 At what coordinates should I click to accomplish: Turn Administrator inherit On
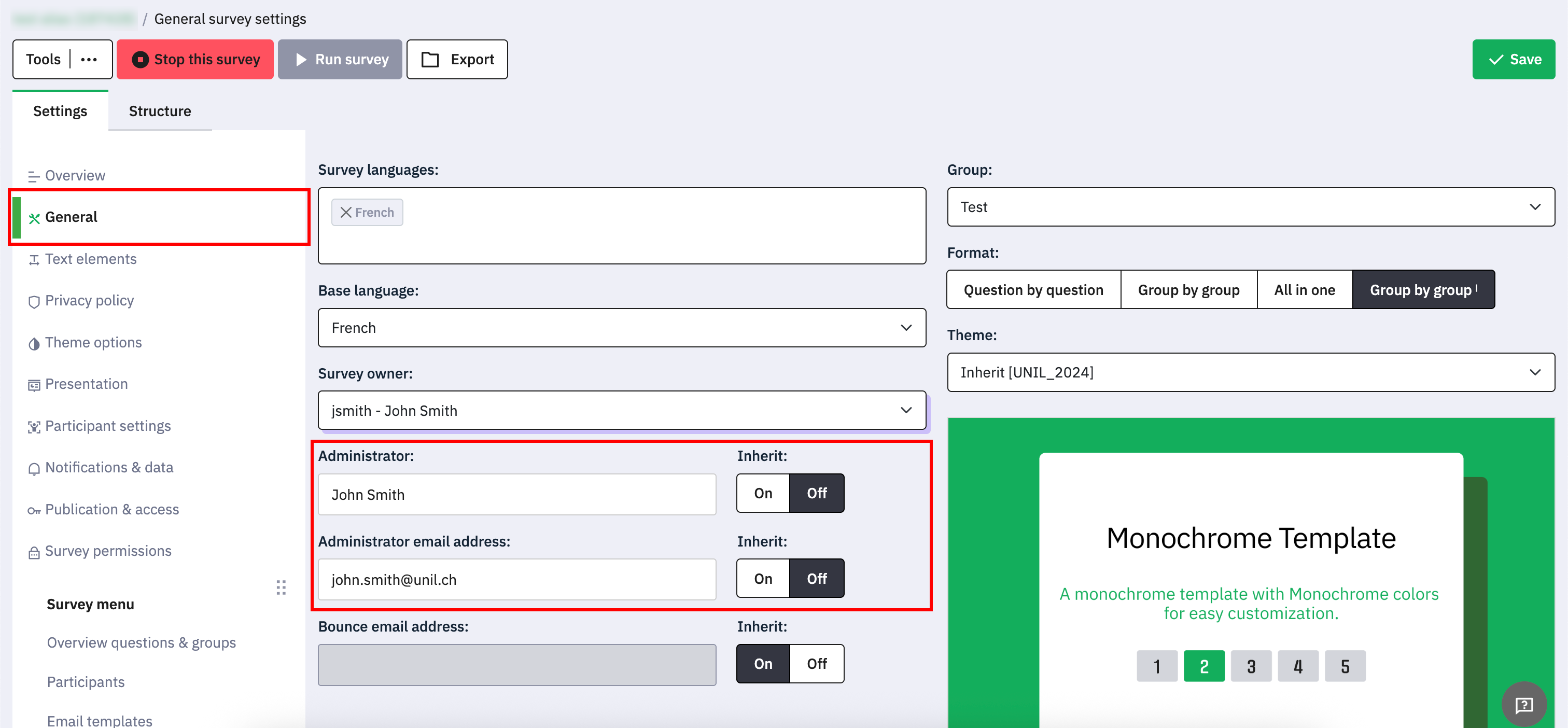[763, 493]
